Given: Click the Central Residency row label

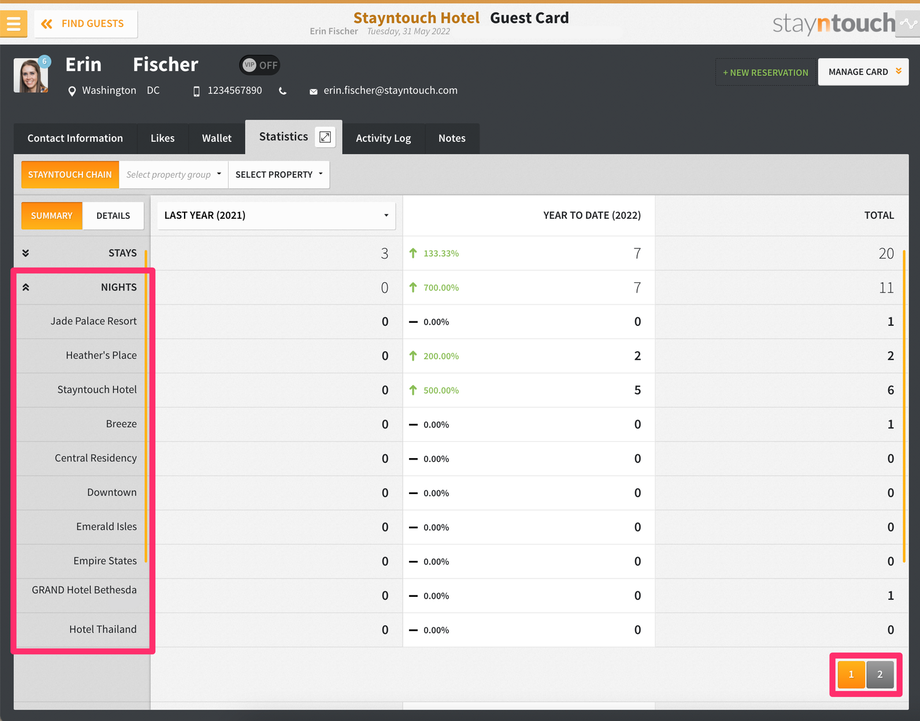Looking at the screenshot, I should tap(96, 458).
